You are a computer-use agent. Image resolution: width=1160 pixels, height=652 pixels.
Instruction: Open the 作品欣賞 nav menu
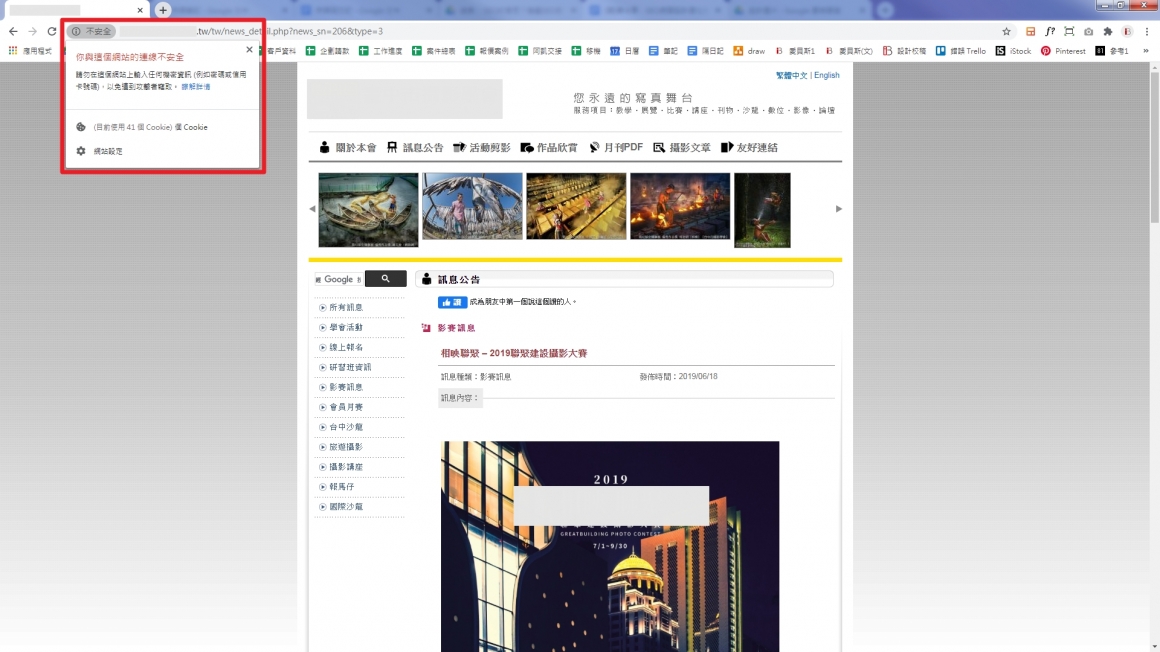tap(549, 147)
